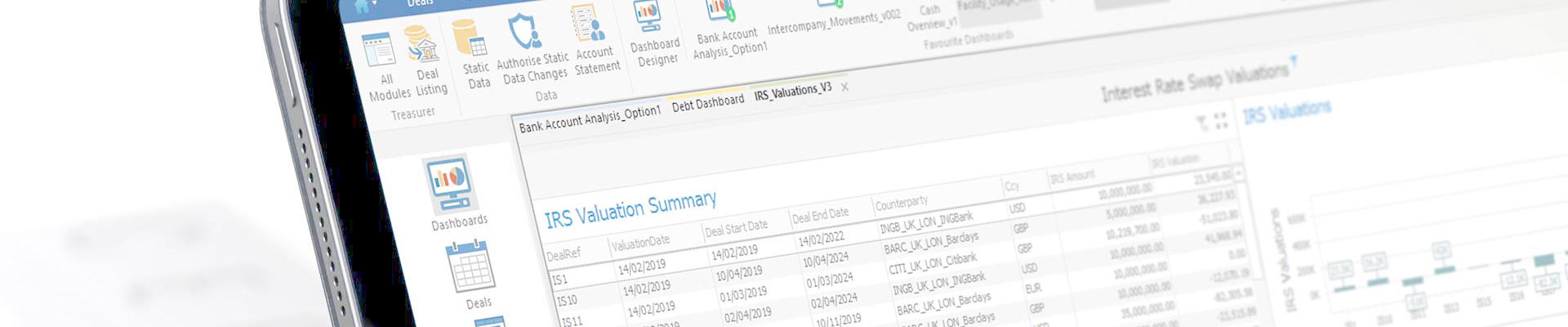1568x327 pixels.
Task: Click the IRS Valuations chart title
Action: (x=1285, y=112)
